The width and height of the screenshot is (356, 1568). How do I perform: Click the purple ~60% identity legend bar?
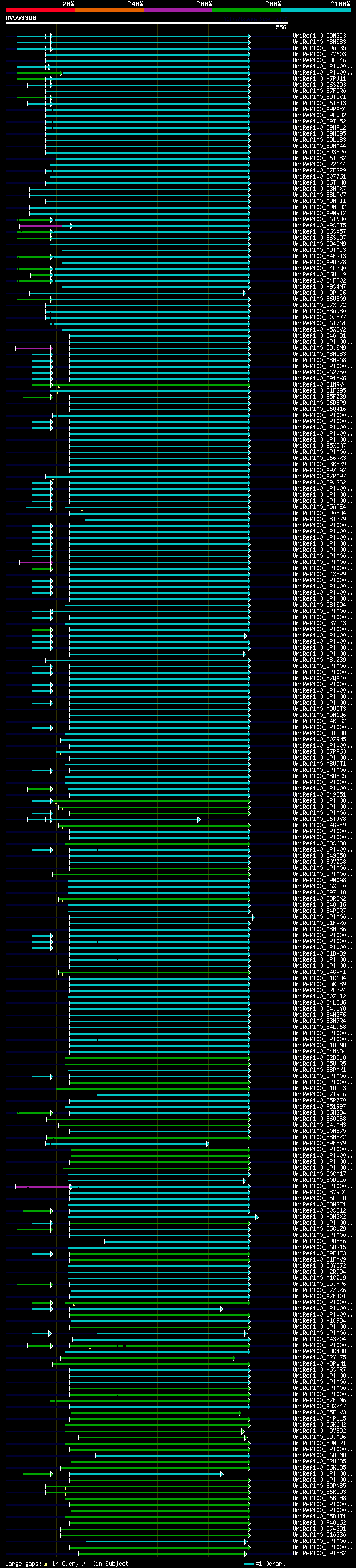point(179,10)
